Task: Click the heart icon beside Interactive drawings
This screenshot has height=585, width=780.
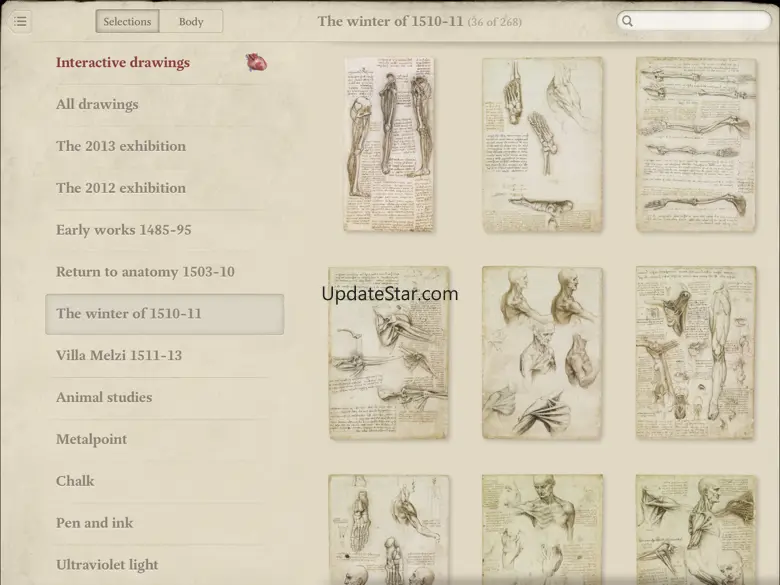Action: 256,63
